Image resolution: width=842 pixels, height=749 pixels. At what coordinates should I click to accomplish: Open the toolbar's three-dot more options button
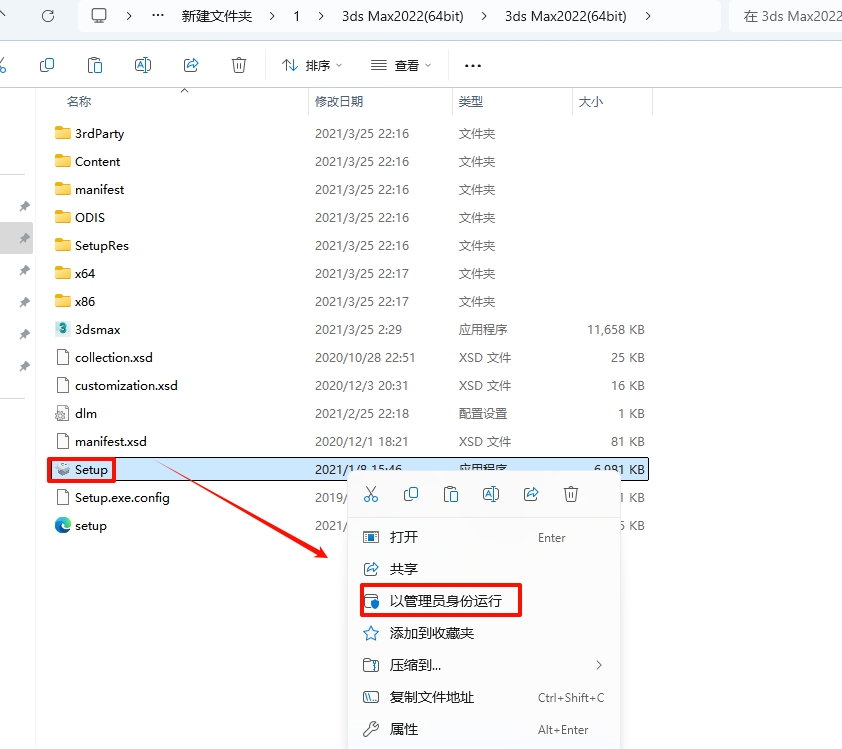tap(473, 65)
